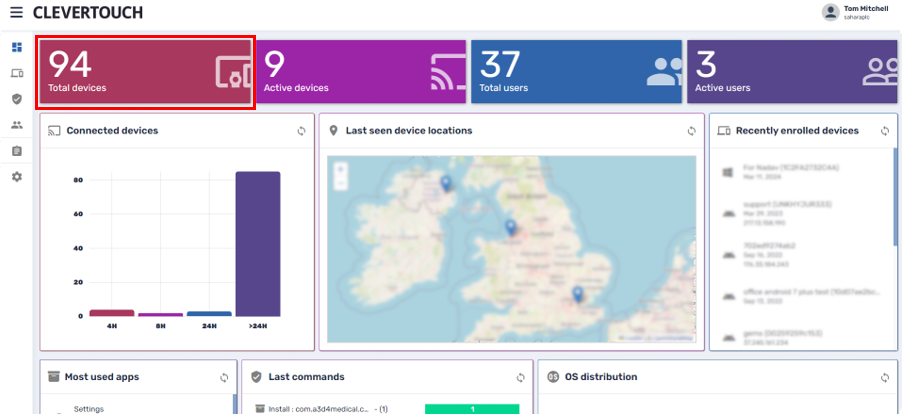Viewport: 902px width, 416px height.
Task: Click the cast icon beside Connected devices
Action: point(53,131)
